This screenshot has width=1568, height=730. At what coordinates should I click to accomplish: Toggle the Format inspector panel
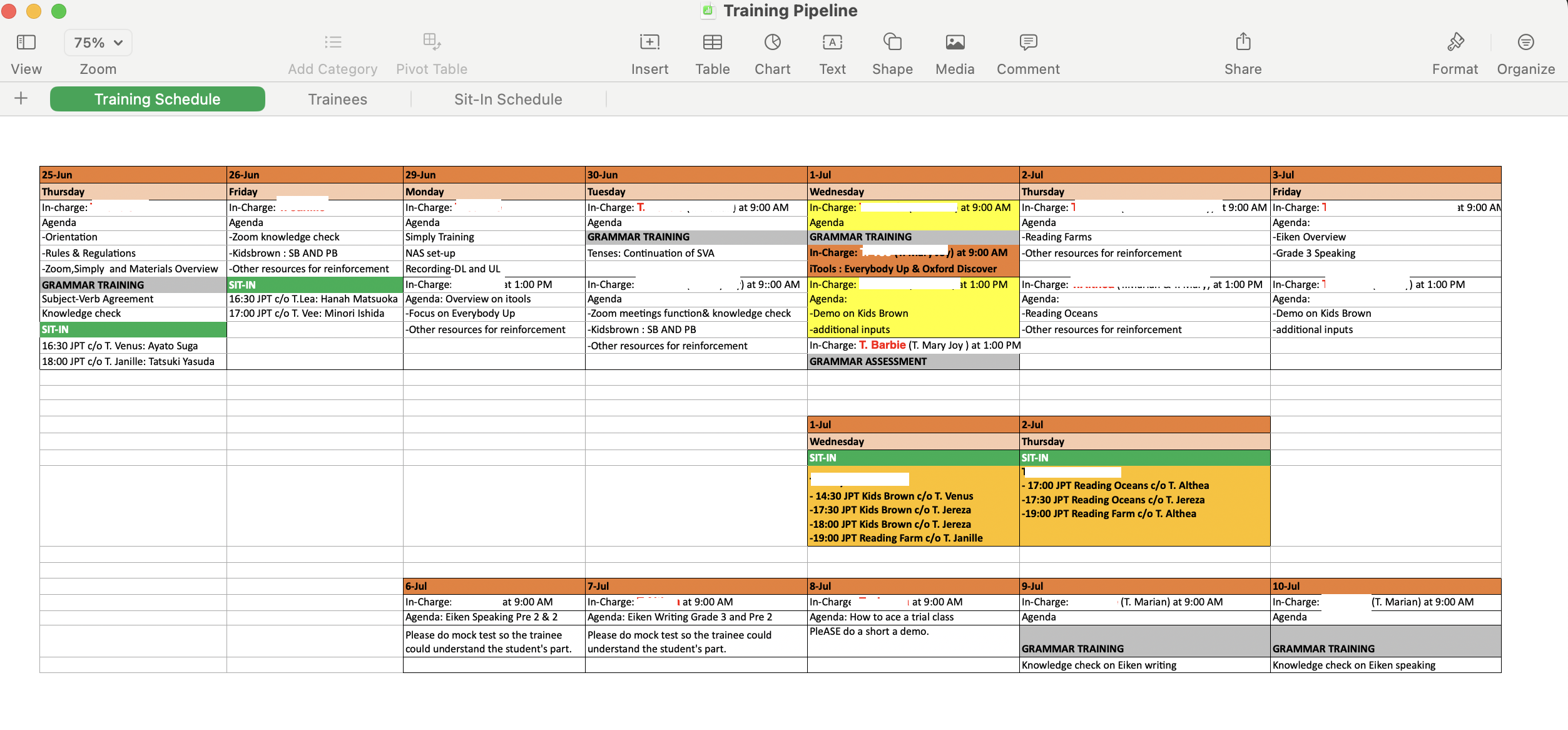pos(1455,43)
